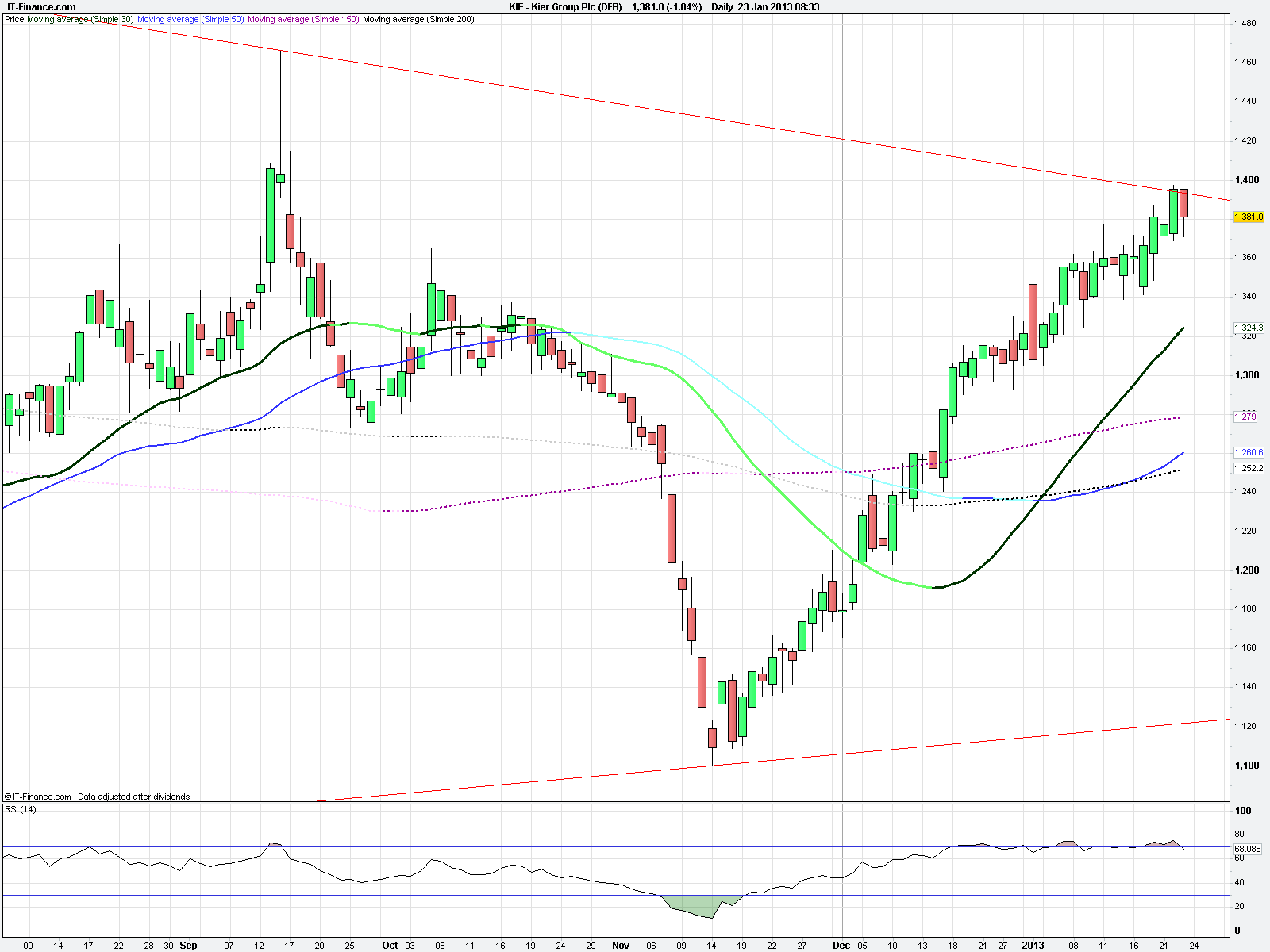The height and width of the screenshot is (952, 1270).
Task: Click the 'Sep' month marker on date axis
Action: (x=188, y=946)
